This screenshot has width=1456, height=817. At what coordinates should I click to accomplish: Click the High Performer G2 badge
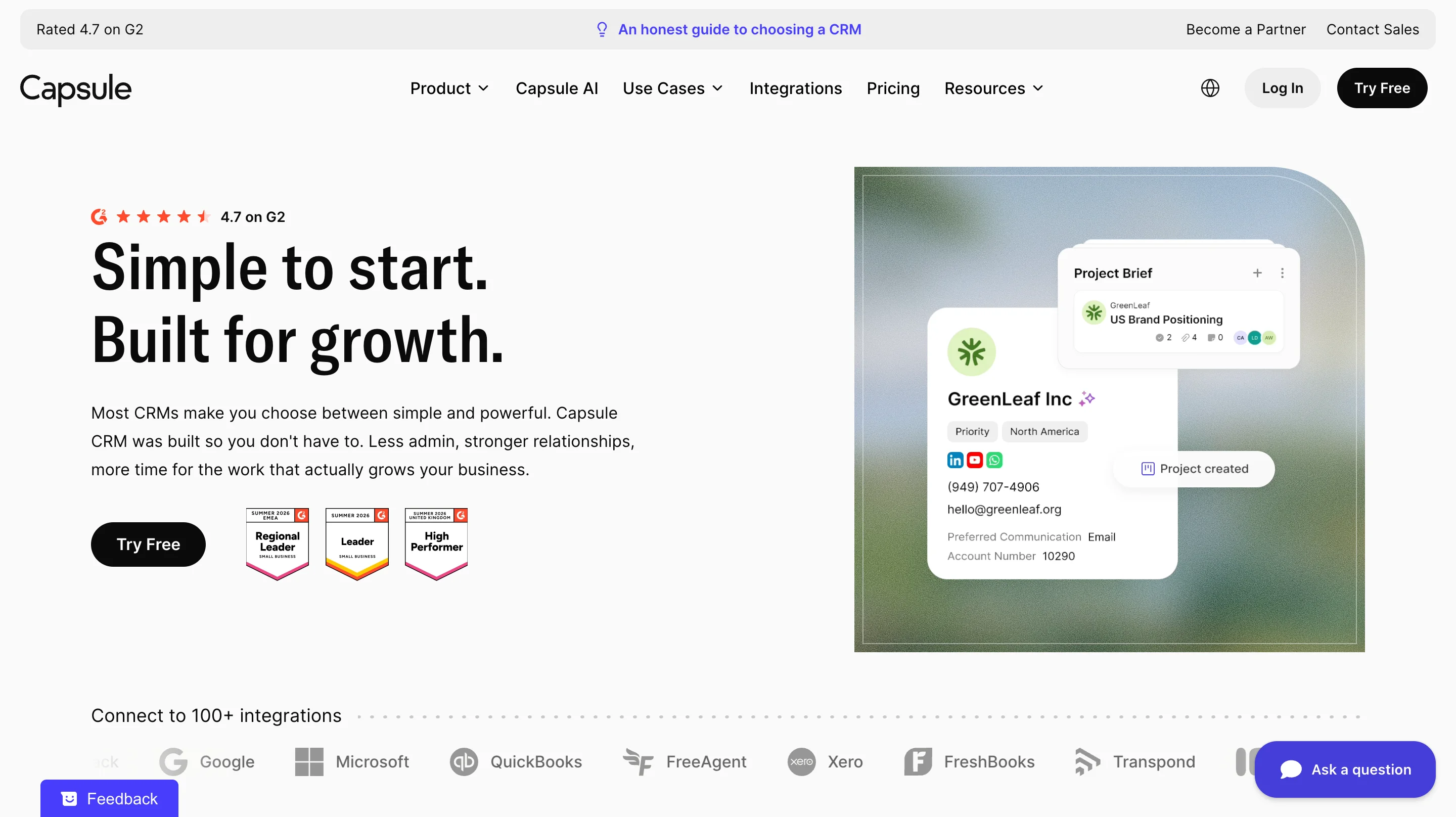point(436,544)
